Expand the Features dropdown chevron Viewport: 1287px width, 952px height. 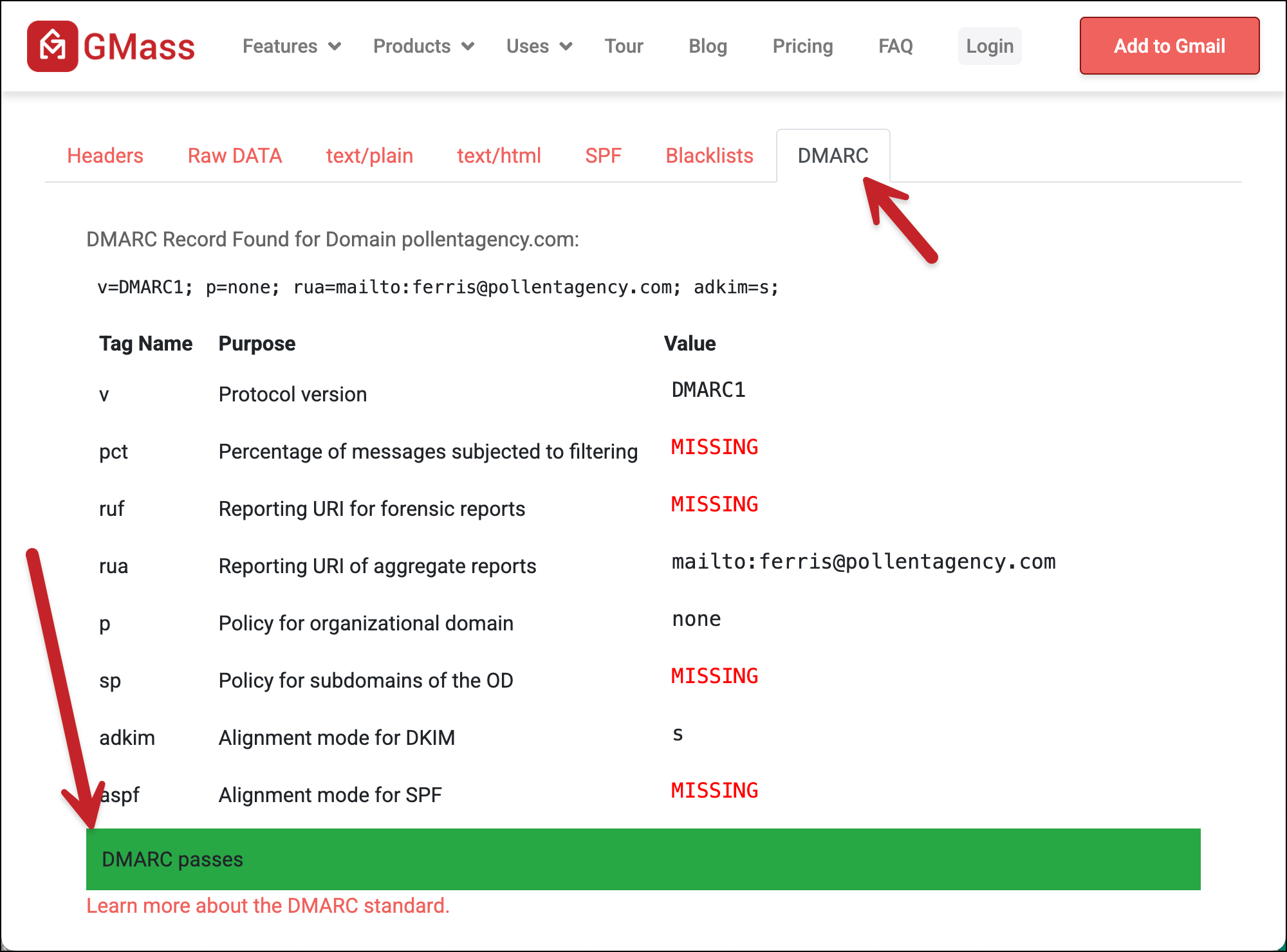[x=335, y=46]
